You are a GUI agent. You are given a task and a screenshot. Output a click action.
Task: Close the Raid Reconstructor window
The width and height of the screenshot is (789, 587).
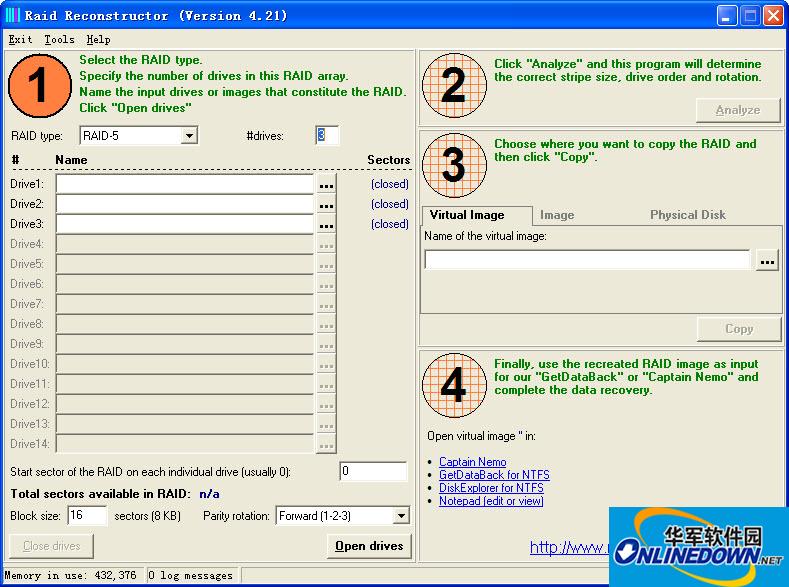773,16
